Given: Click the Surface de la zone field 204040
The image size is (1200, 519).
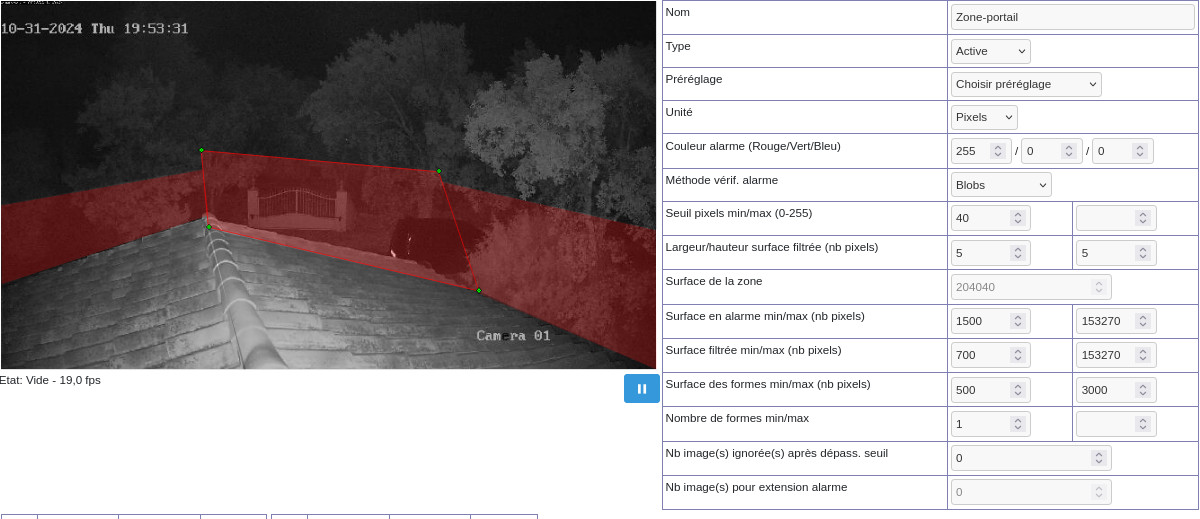Looking at the screenshot, I should click(1031, 287).
